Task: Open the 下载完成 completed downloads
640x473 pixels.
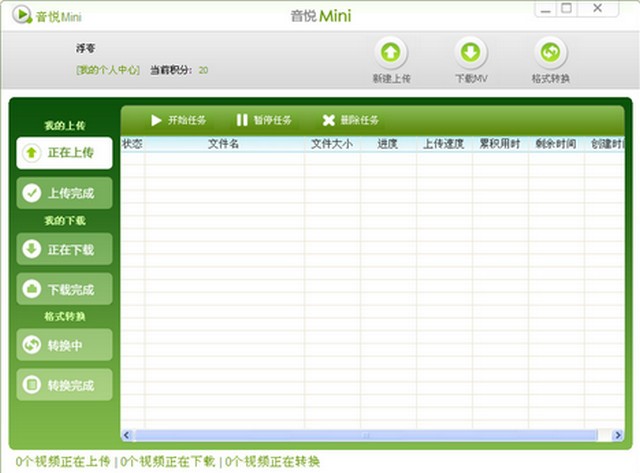Action: [64, 289]
